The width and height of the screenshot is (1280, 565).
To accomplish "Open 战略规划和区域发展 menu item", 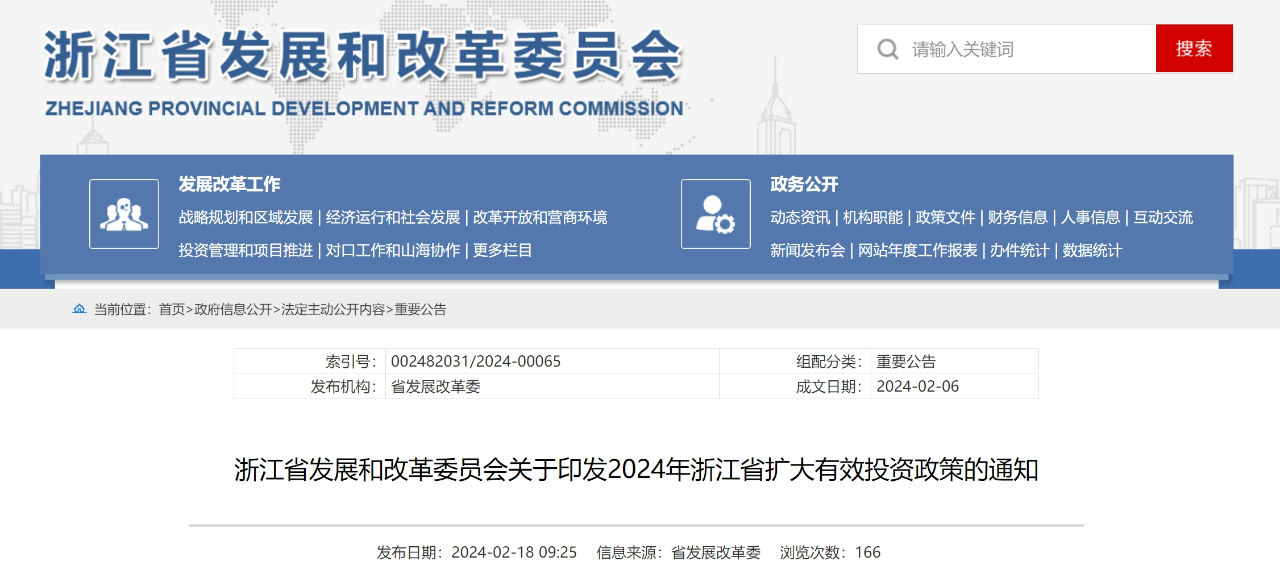I will 246,217.
